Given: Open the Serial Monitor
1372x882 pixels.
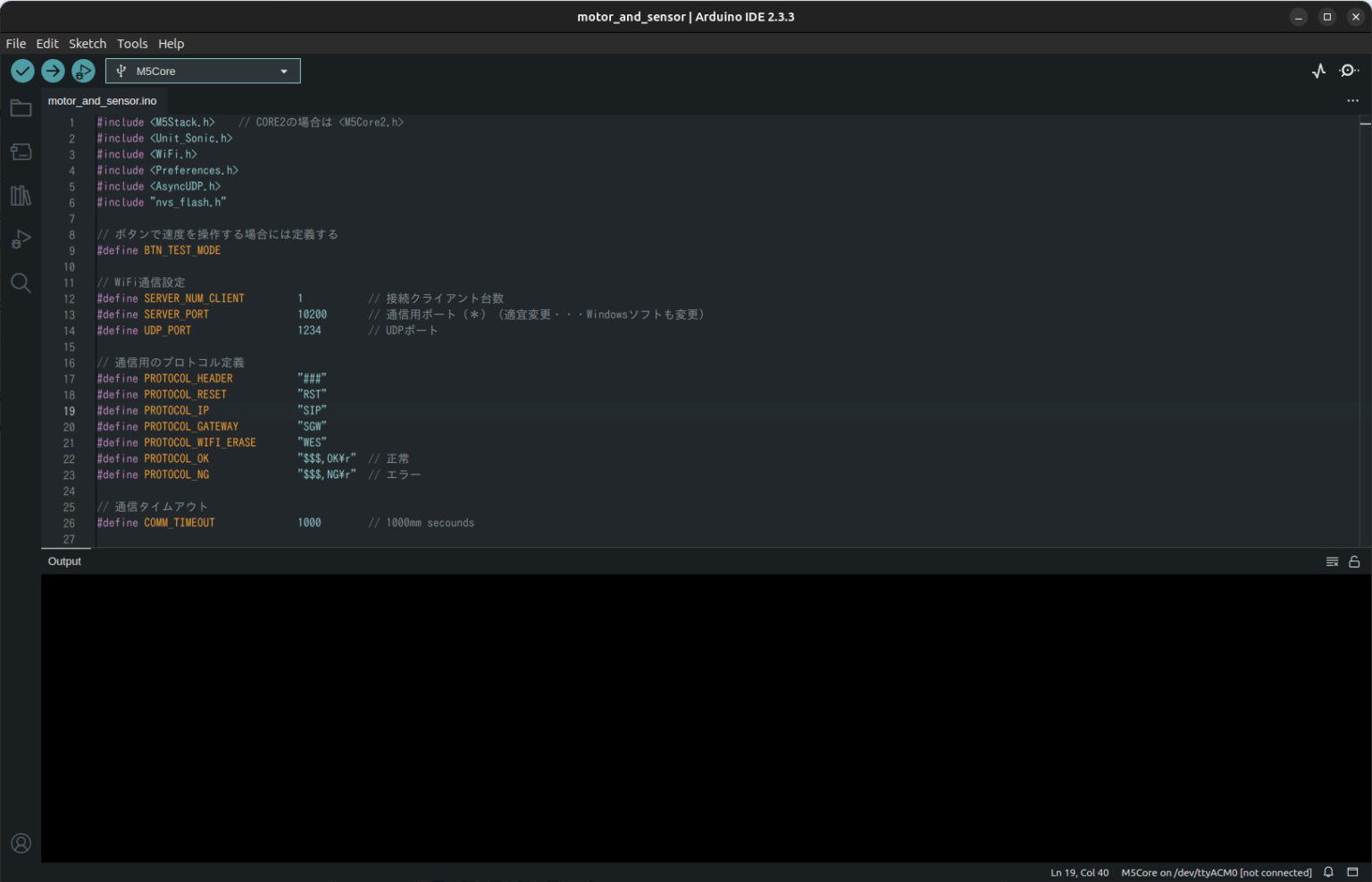Looking at the screenshot, I should pyautogui.click(x=1349, y=71).
